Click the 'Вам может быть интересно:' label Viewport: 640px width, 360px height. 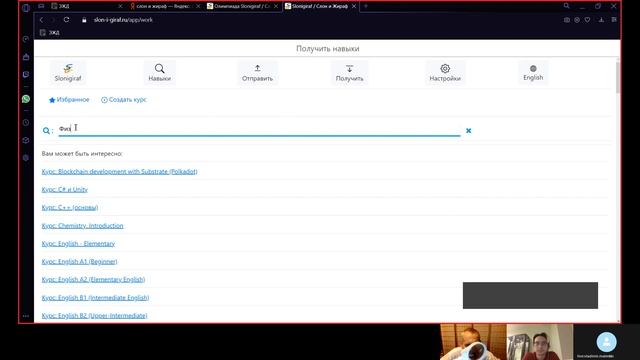coord(82,154)
